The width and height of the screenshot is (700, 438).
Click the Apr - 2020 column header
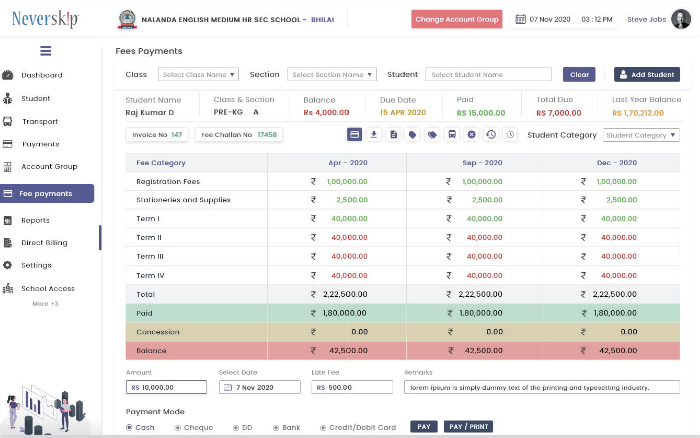348,163
